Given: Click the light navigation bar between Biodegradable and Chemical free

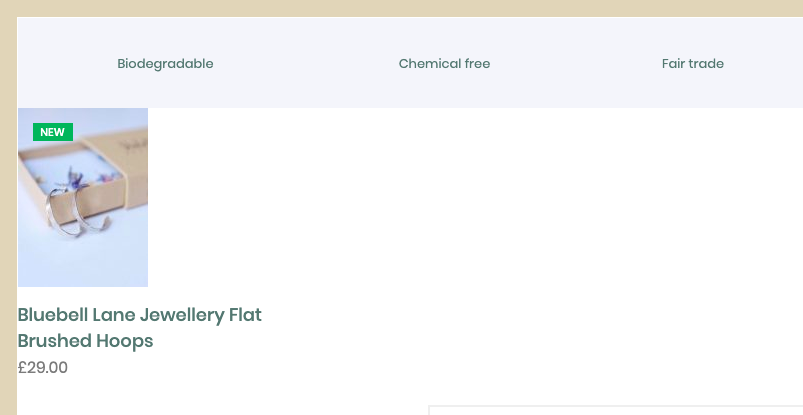Looking at the screenshot, I should pyautogui.click(x=306, y=64).
